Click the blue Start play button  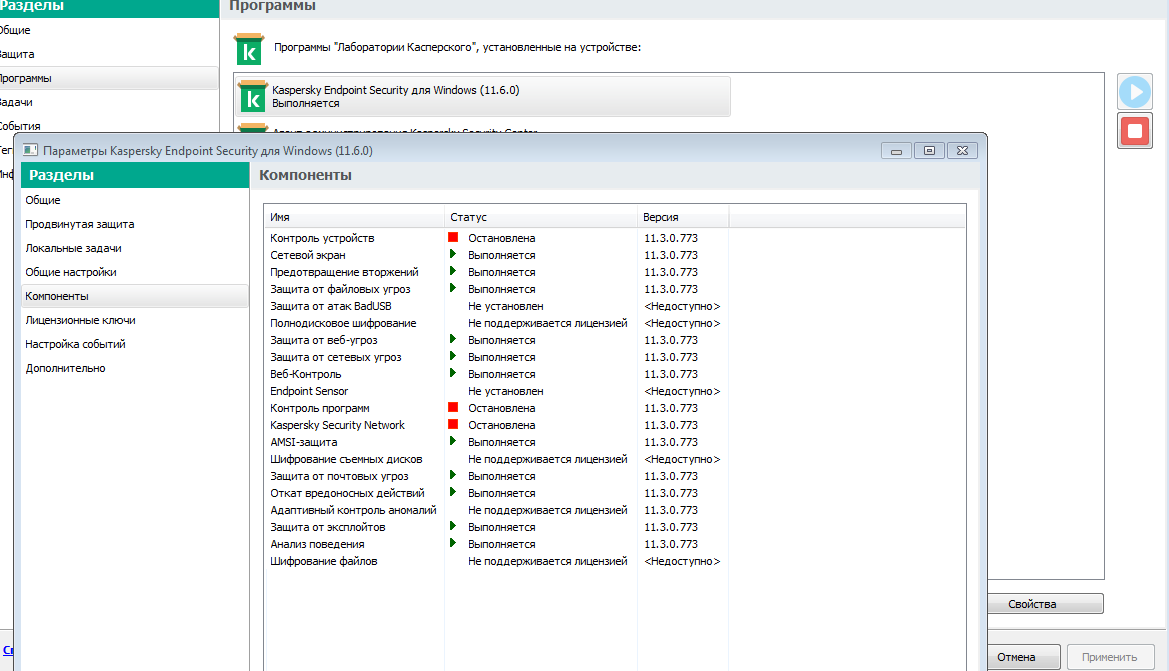pos(1135,92)
